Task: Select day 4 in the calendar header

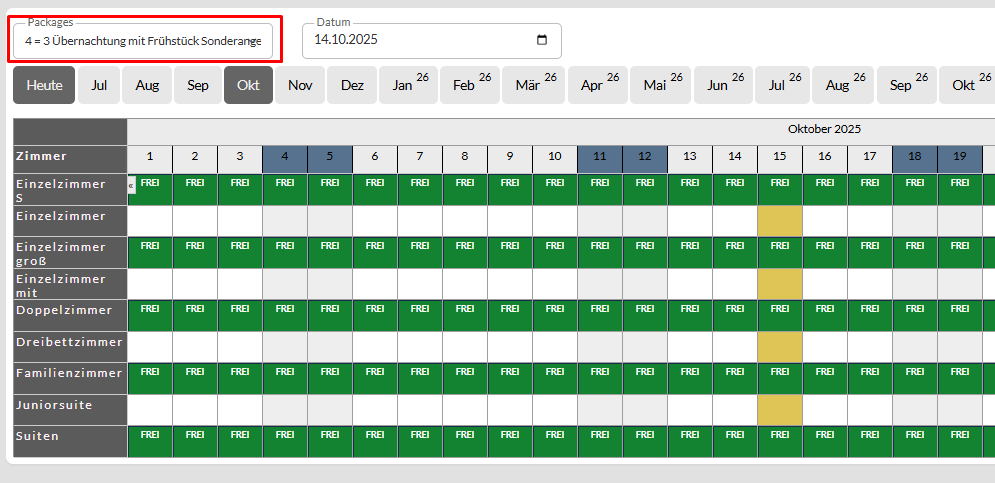Action: (x=285, y=157)
